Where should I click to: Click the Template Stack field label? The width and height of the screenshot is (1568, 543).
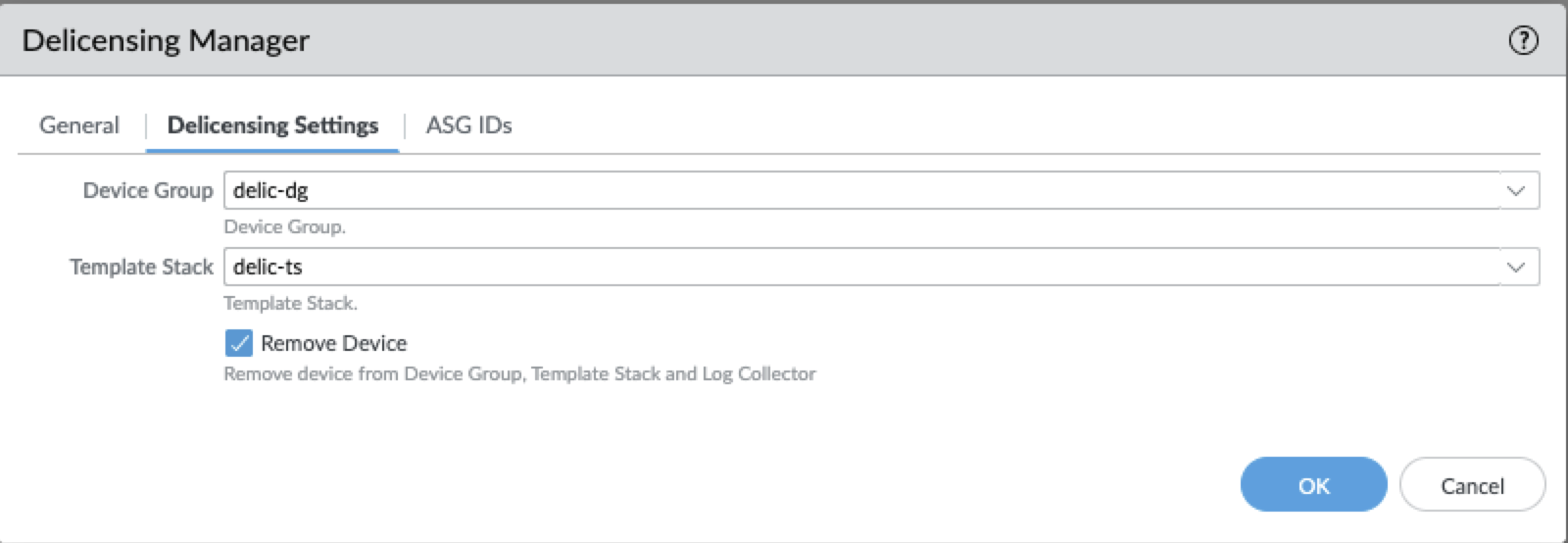141,267
